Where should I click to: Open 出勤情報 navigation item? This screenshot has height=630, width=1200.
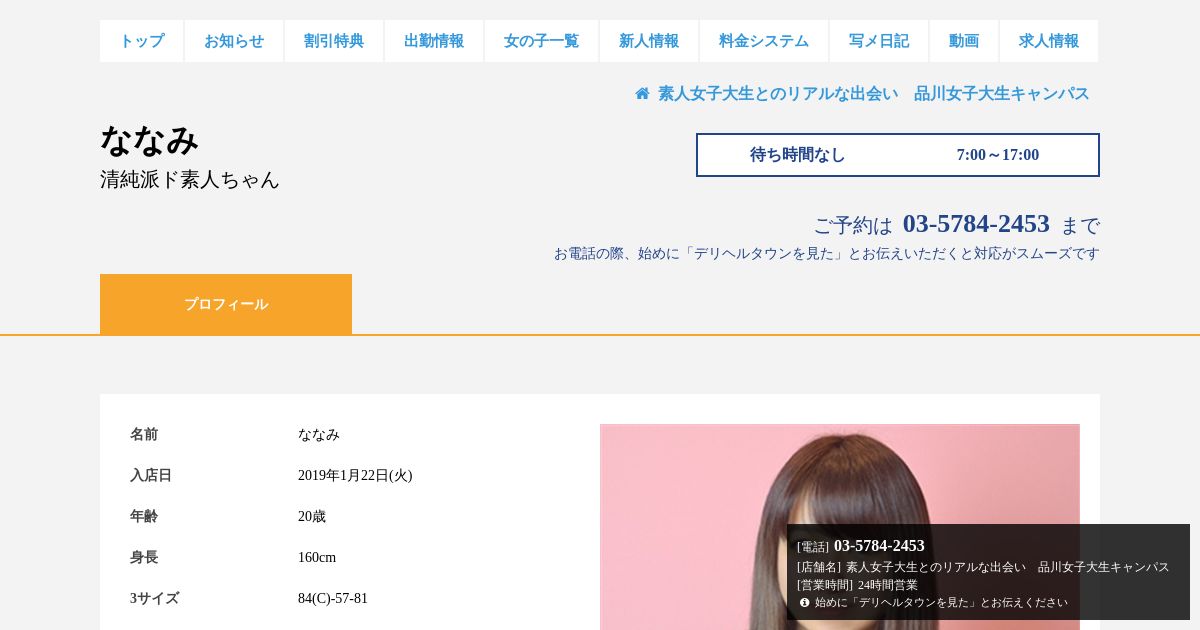click(434, 41)
